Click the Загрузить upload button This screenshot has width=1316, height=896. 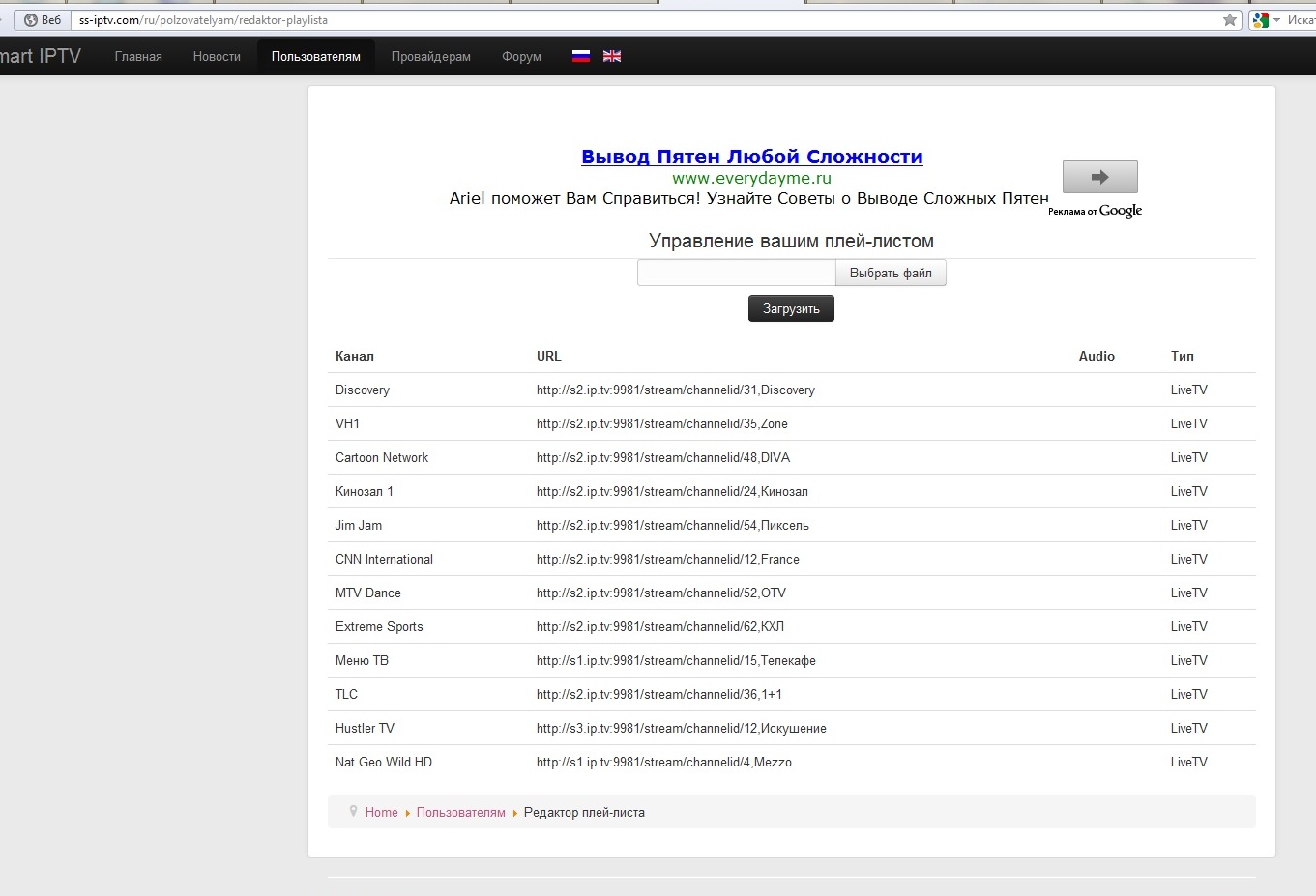pos(791,308)
